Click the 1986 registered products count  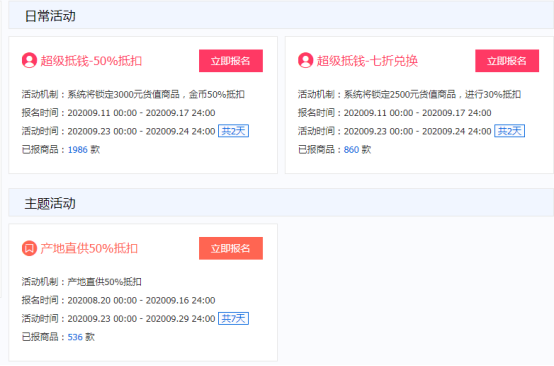77,150
